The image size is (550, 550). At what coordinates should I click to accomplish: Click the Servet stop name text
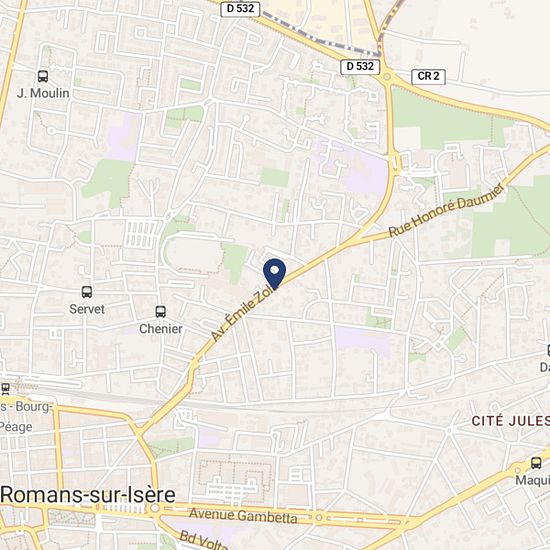[x=87, y=309]
